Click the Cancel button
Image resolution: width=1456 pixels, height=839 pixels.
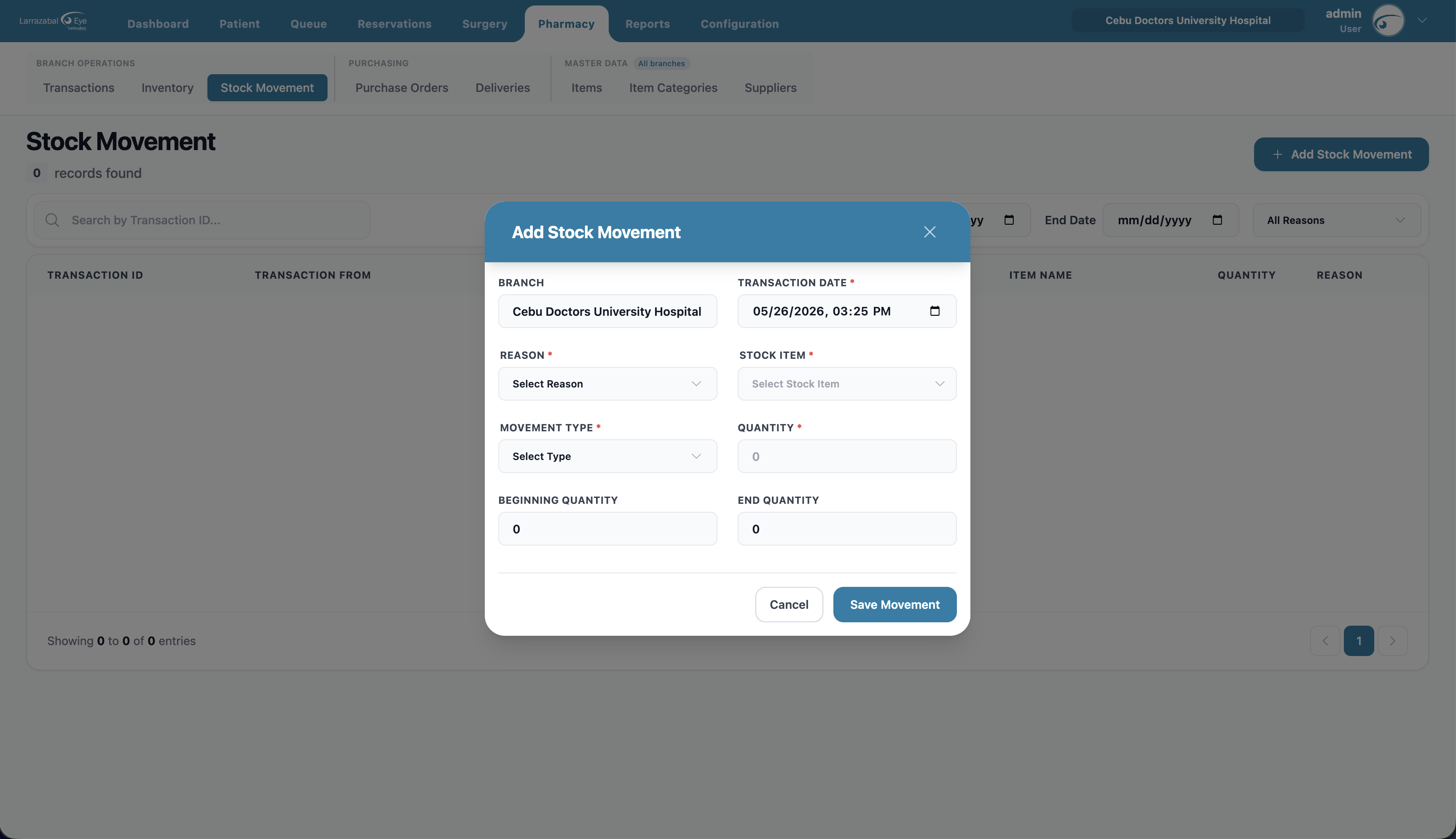tap(789, 605)
